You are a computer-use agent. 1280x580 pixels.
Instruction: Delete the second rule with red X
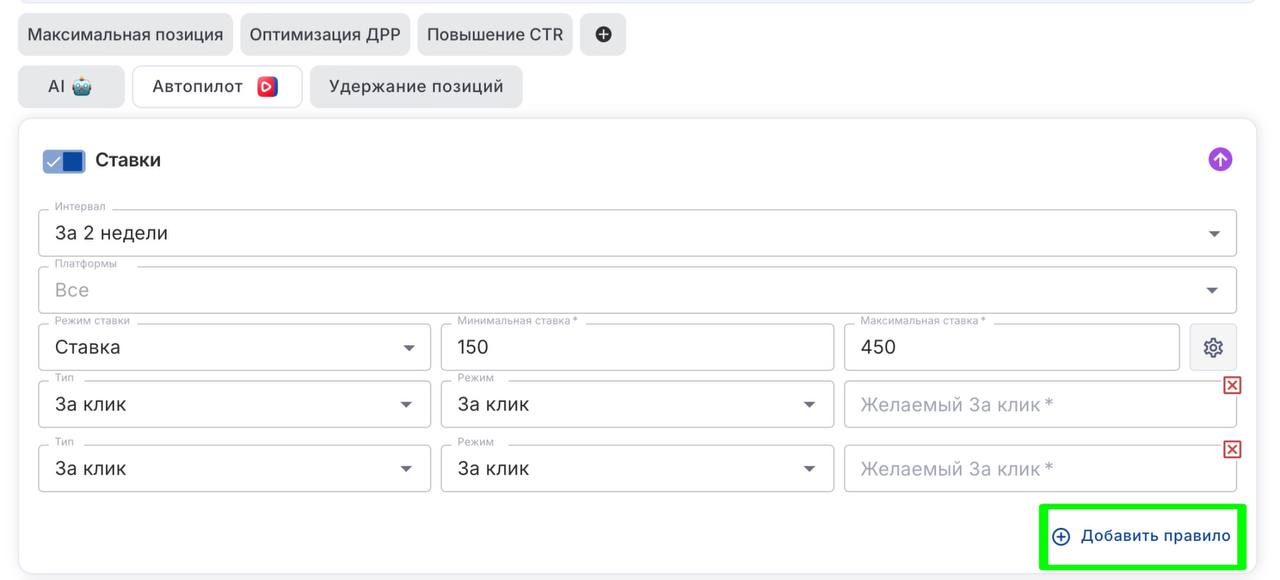pos(1232,450)
